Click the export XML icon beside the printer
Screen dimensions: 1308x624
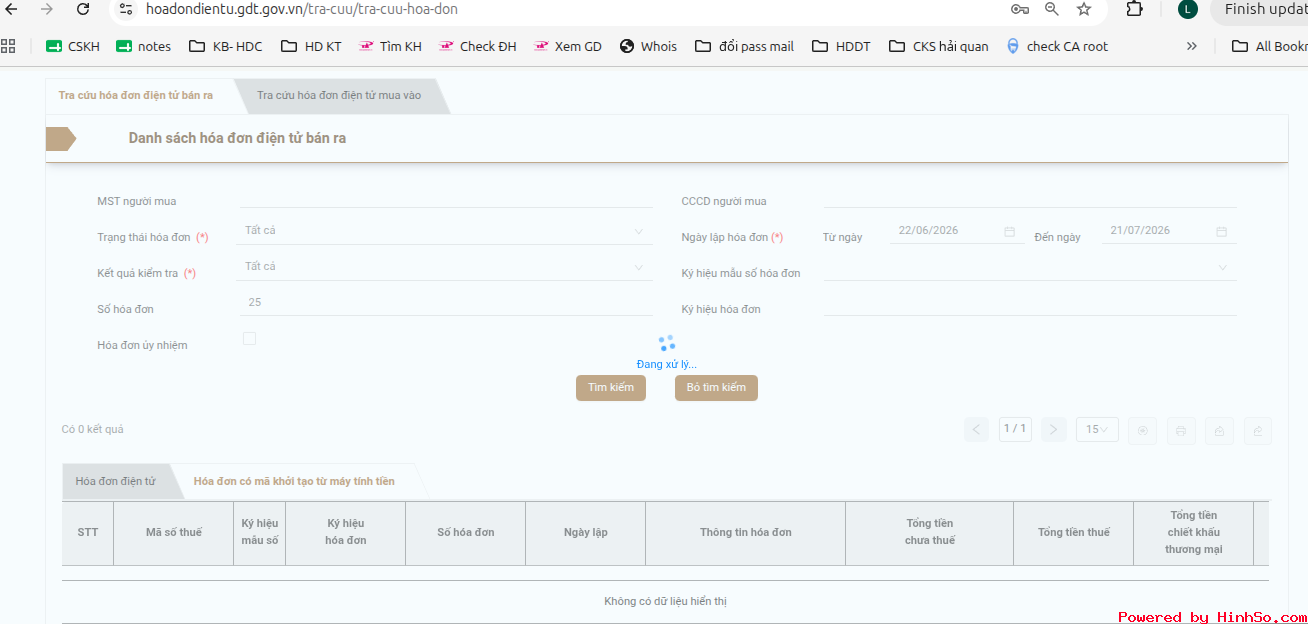click(x=1219, y=431)
